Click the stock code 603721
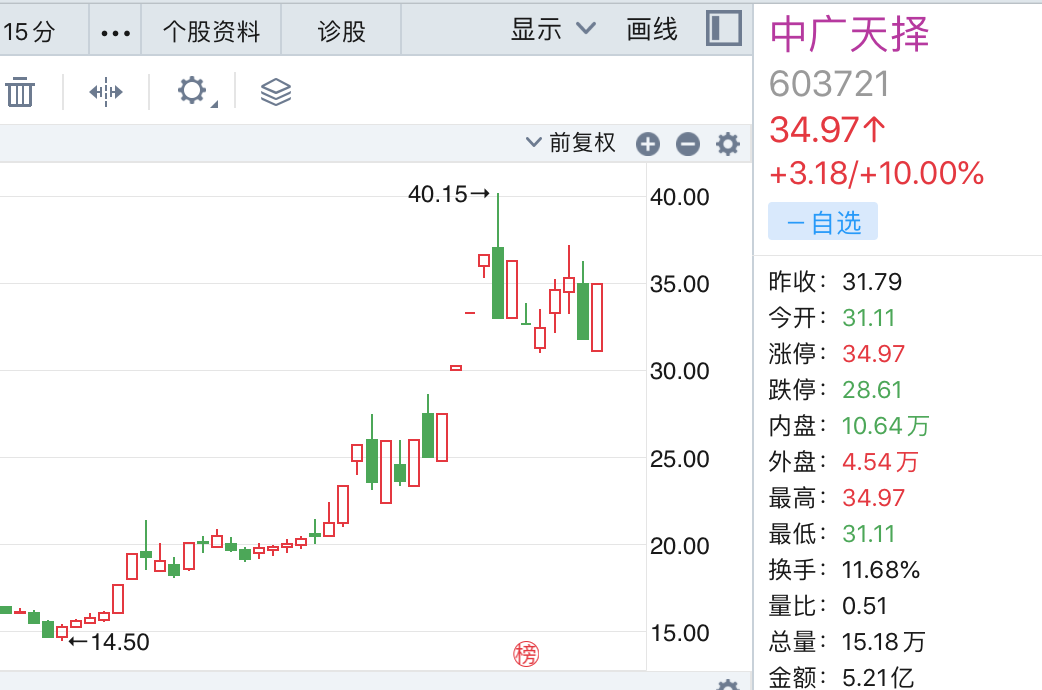The width and height of the screenshot is (1042, 690). [829, 84]
